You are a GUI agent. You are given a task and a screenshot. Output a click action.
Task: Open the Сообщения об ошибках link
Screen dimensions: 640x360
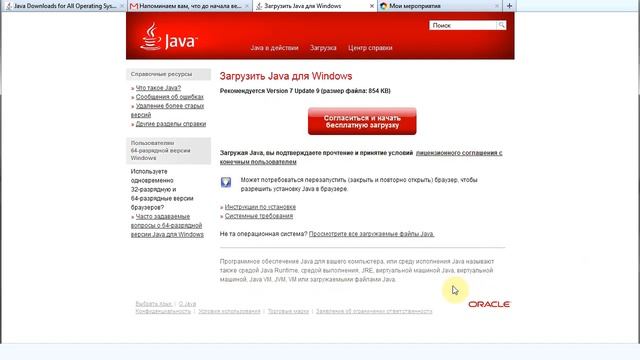(169, 97)
